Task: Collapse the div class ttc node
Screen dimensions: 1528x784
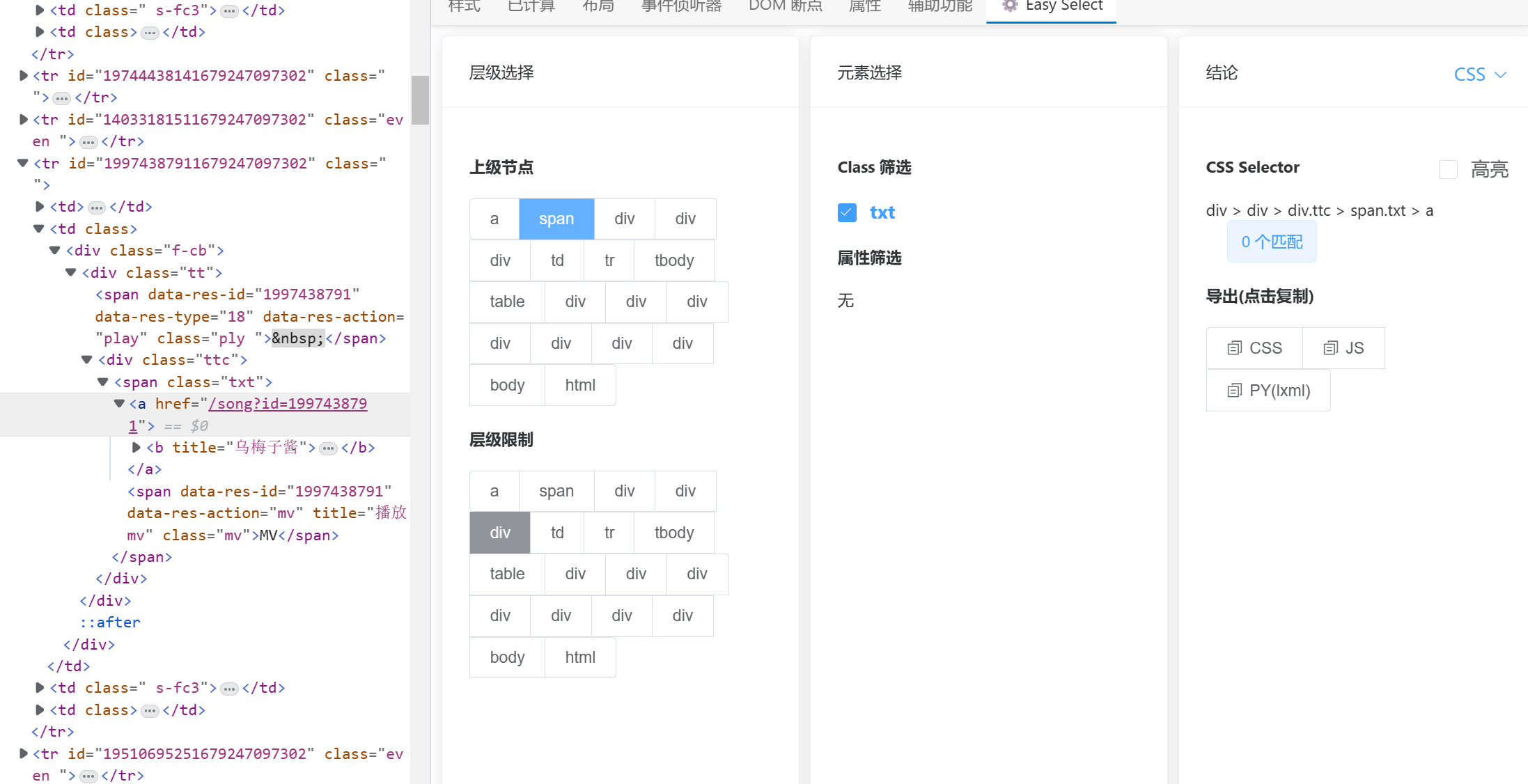Action: (87, 360)
